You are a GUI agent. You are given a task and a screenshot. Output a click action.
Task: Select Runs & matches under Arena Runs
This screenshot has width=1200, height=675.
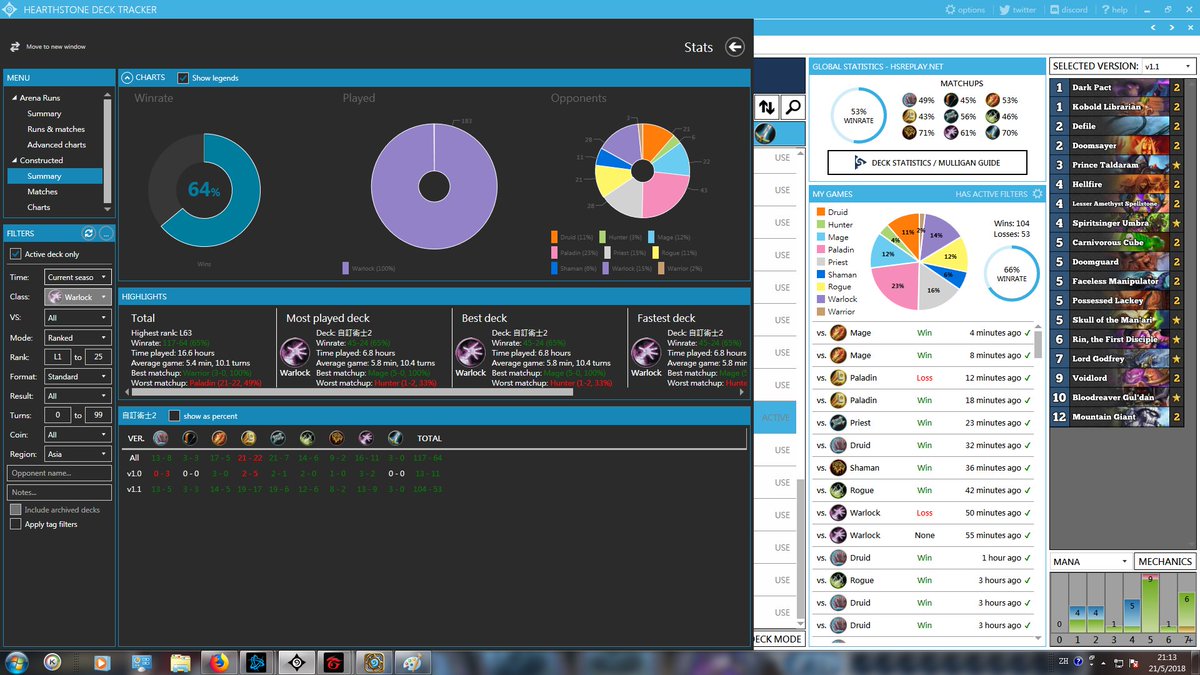coord(56,129)
